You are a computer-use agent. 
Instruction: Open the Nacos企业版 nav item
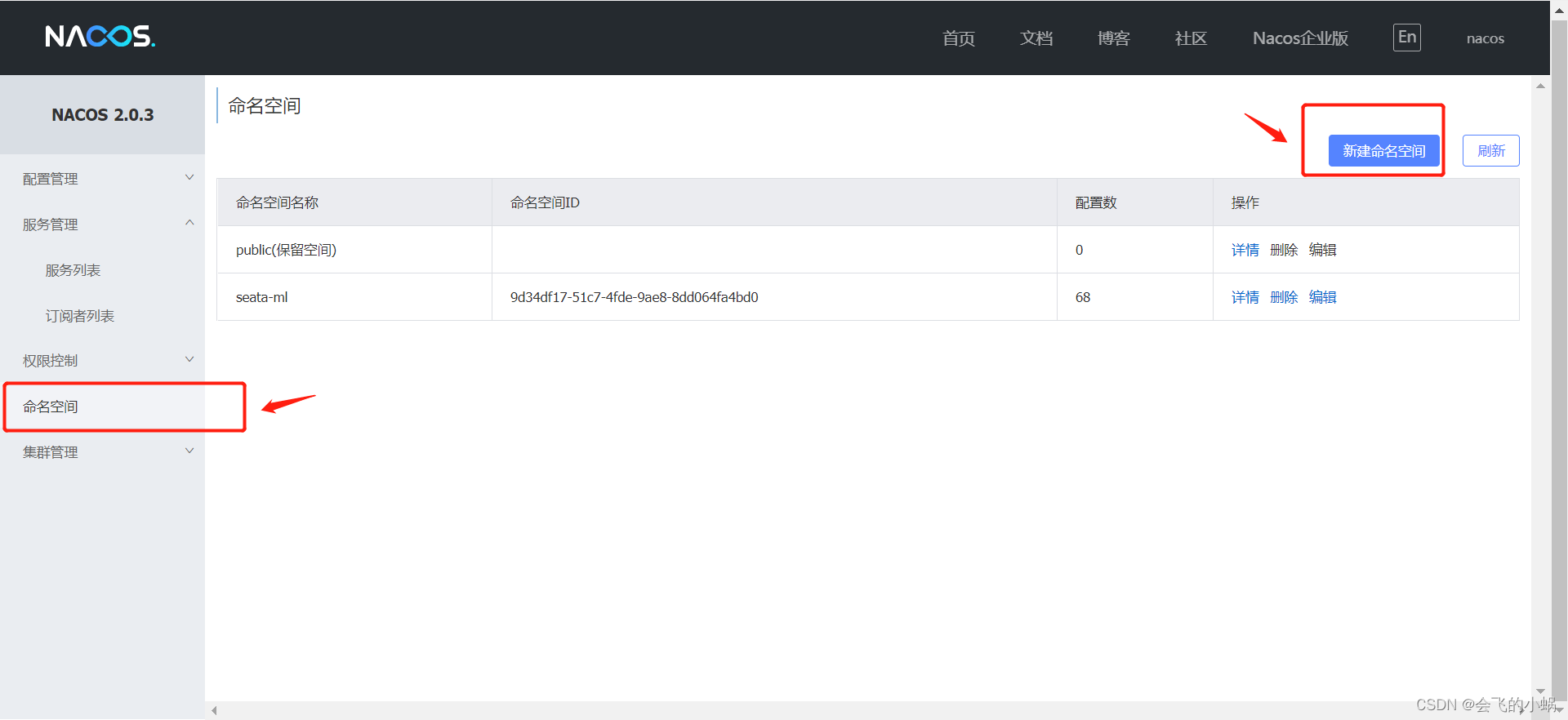pyautogui.click(x=1300, y=38)
